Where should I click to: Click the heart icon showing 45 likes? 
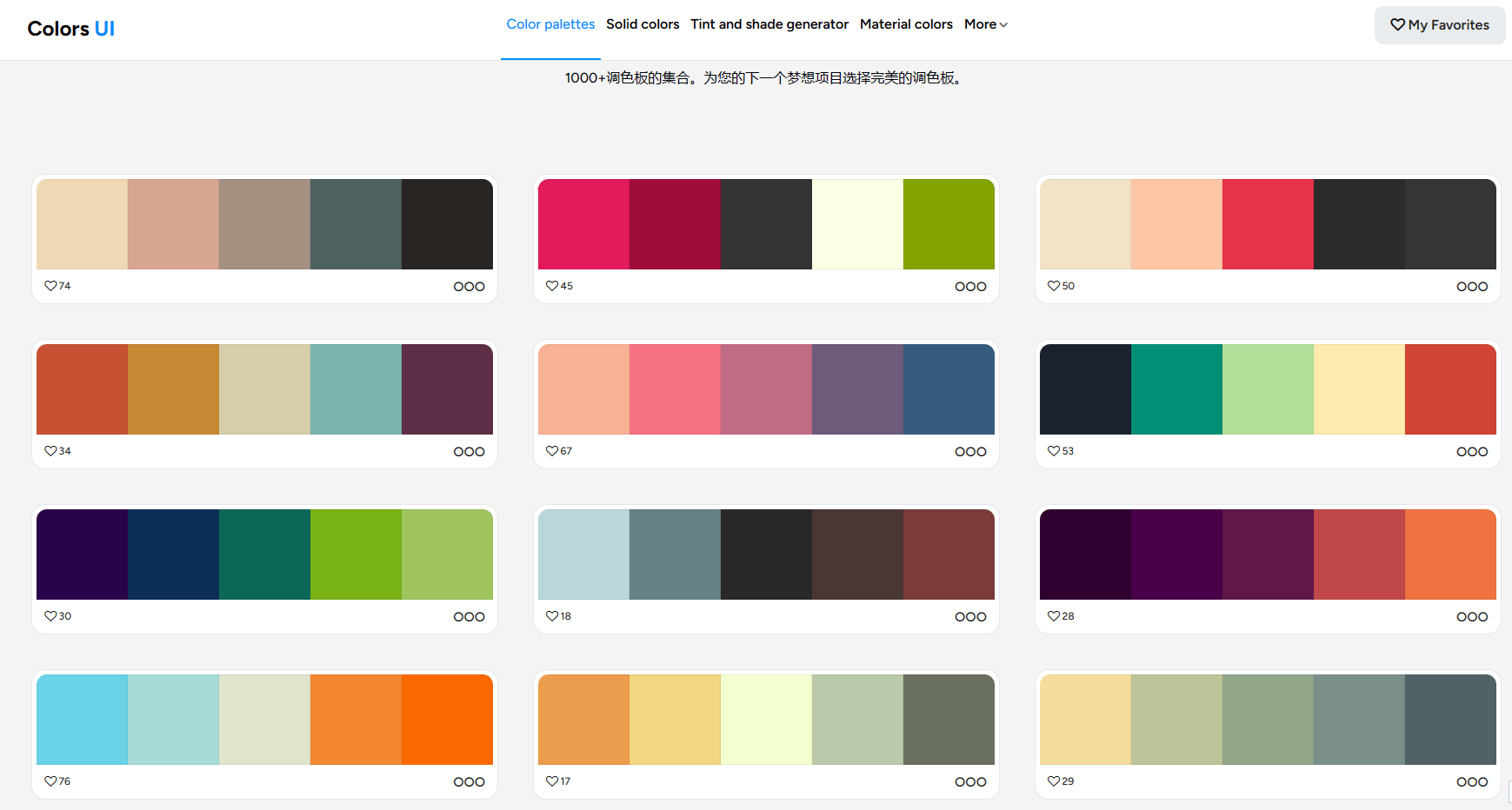[x=552, y=286]
